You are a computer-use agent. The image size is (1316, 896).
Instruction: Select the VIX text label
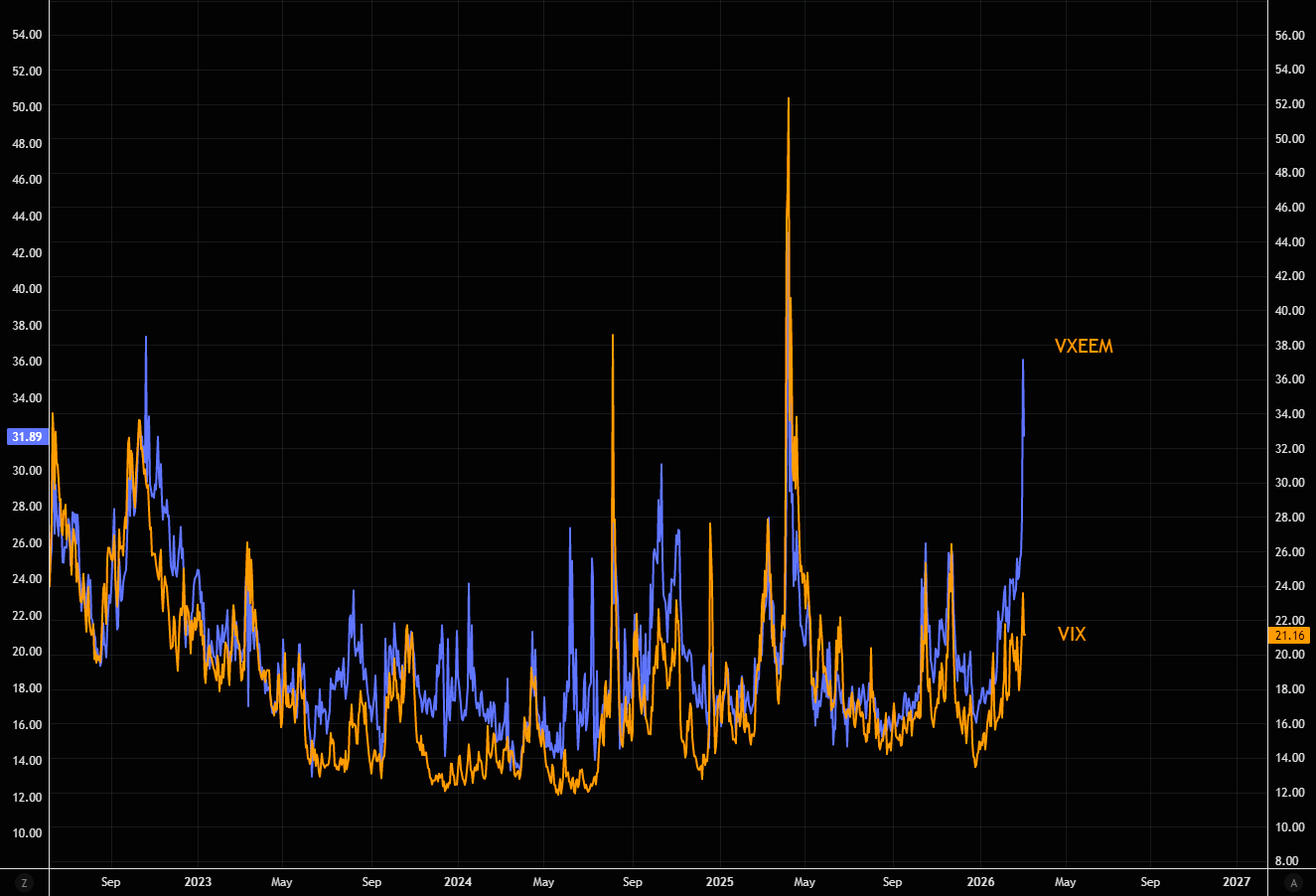[1072, 635]
